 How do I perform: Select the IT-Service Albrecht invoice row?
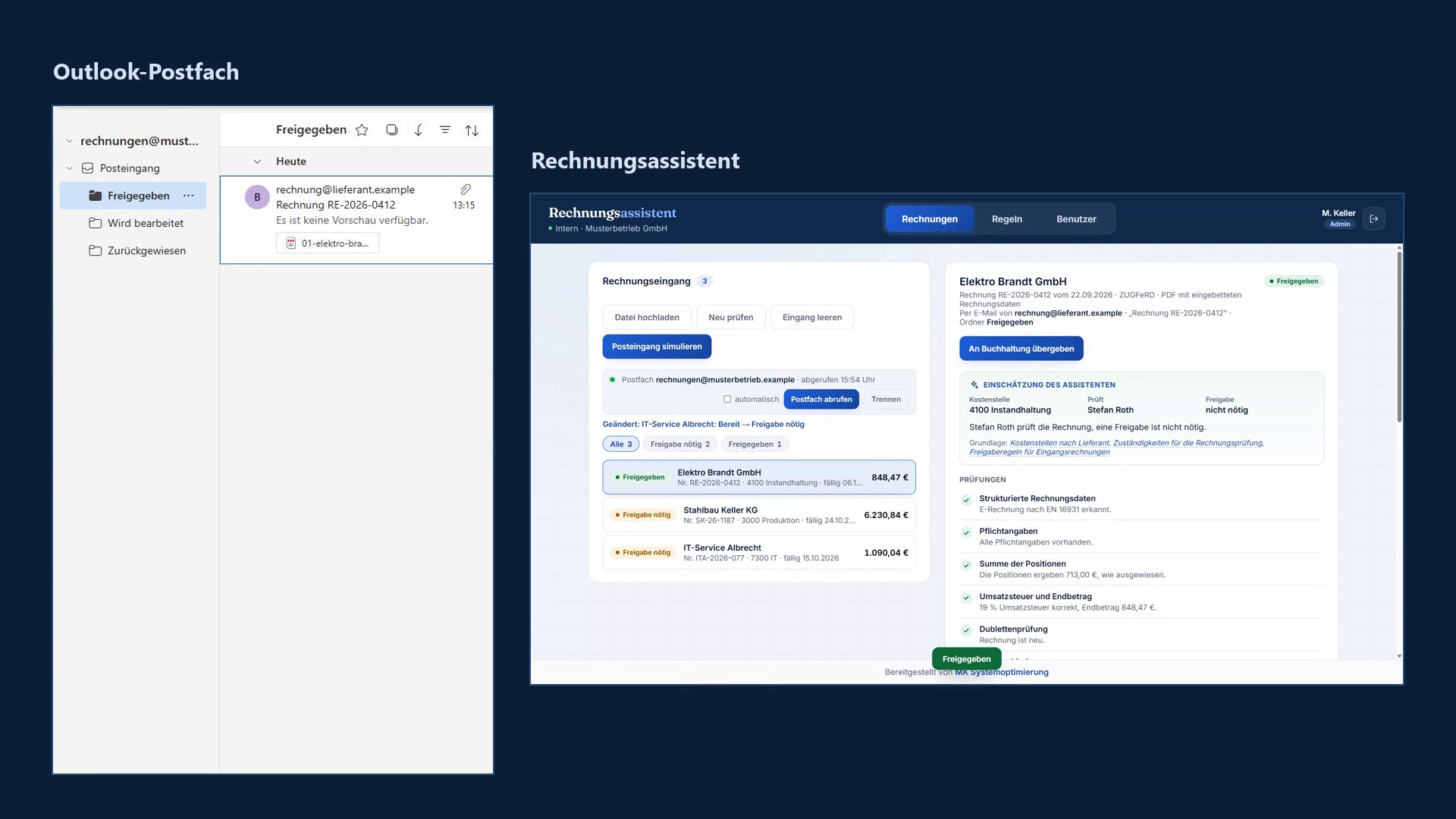(758, 553)
